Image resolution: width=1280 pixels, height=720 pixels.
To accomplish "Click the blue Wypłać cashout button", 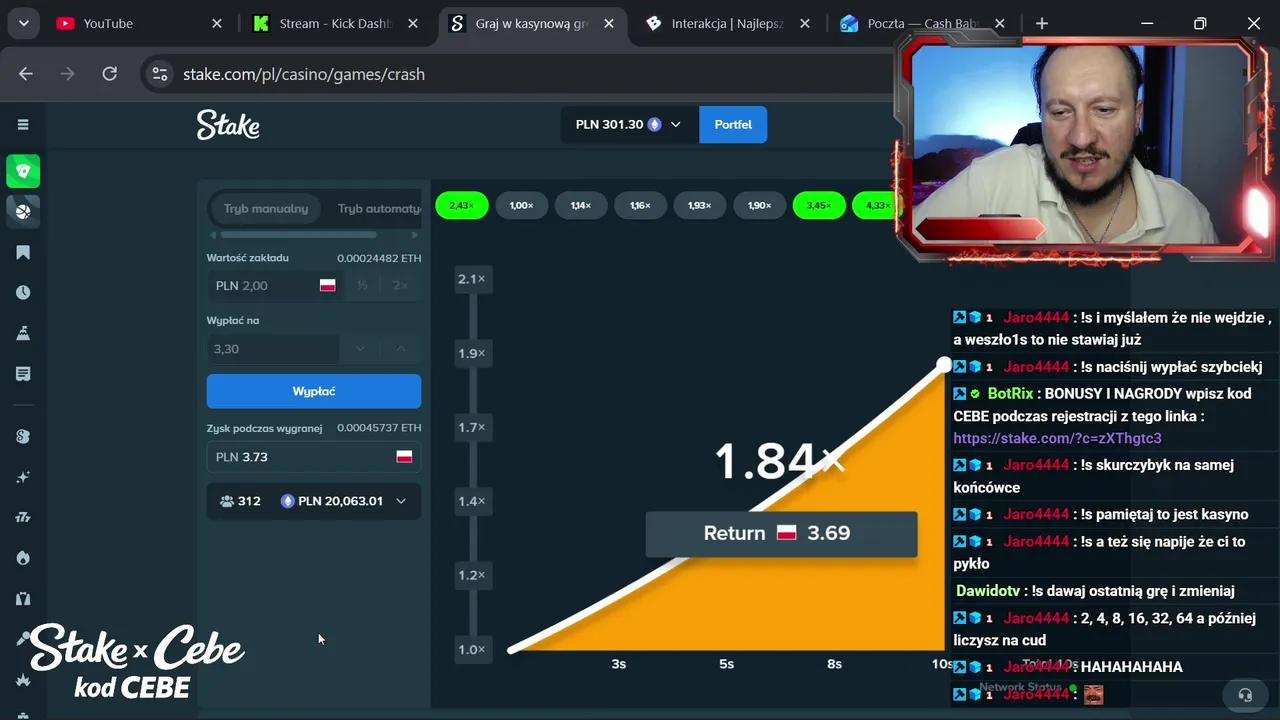I will click(314, 391).
